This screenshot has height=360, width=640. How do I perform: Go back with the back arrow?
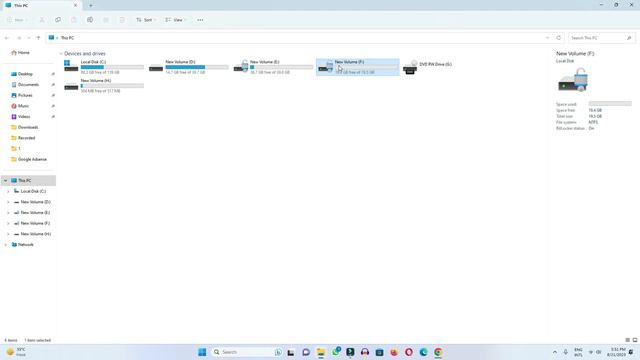point(7,38)
